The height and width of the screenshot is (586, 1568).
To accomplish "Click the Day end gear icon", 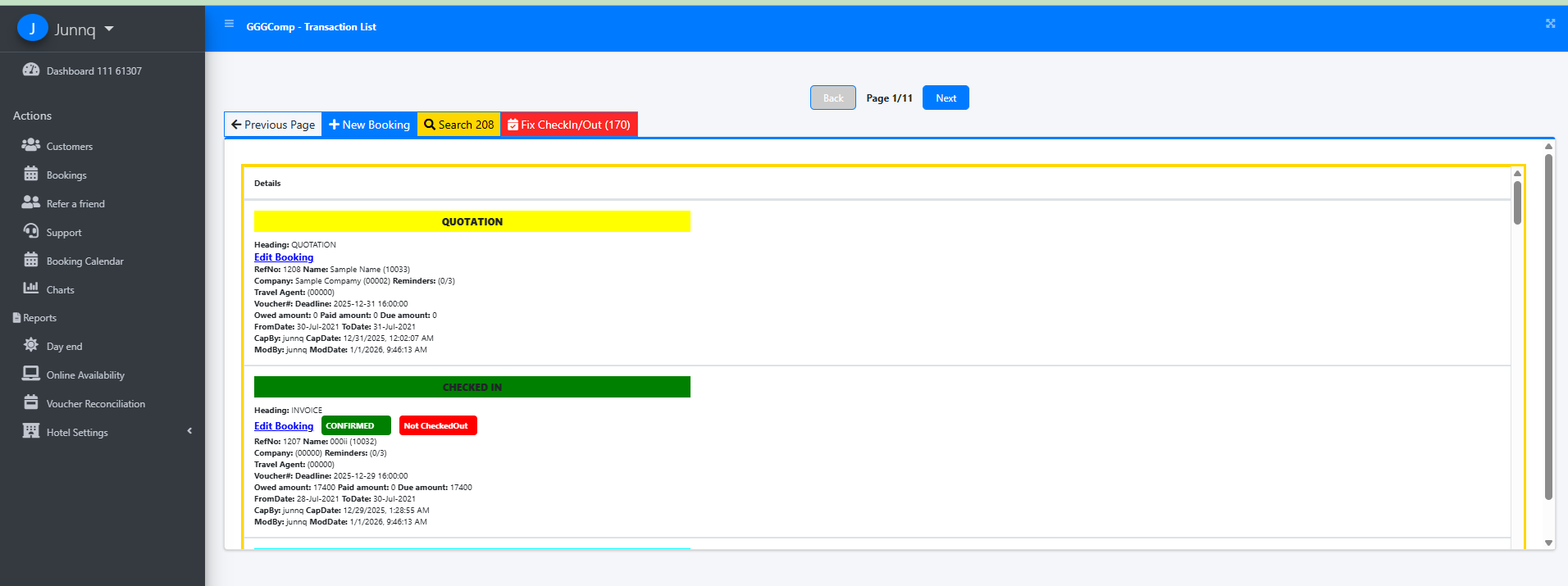I will (x=31, y=345).
